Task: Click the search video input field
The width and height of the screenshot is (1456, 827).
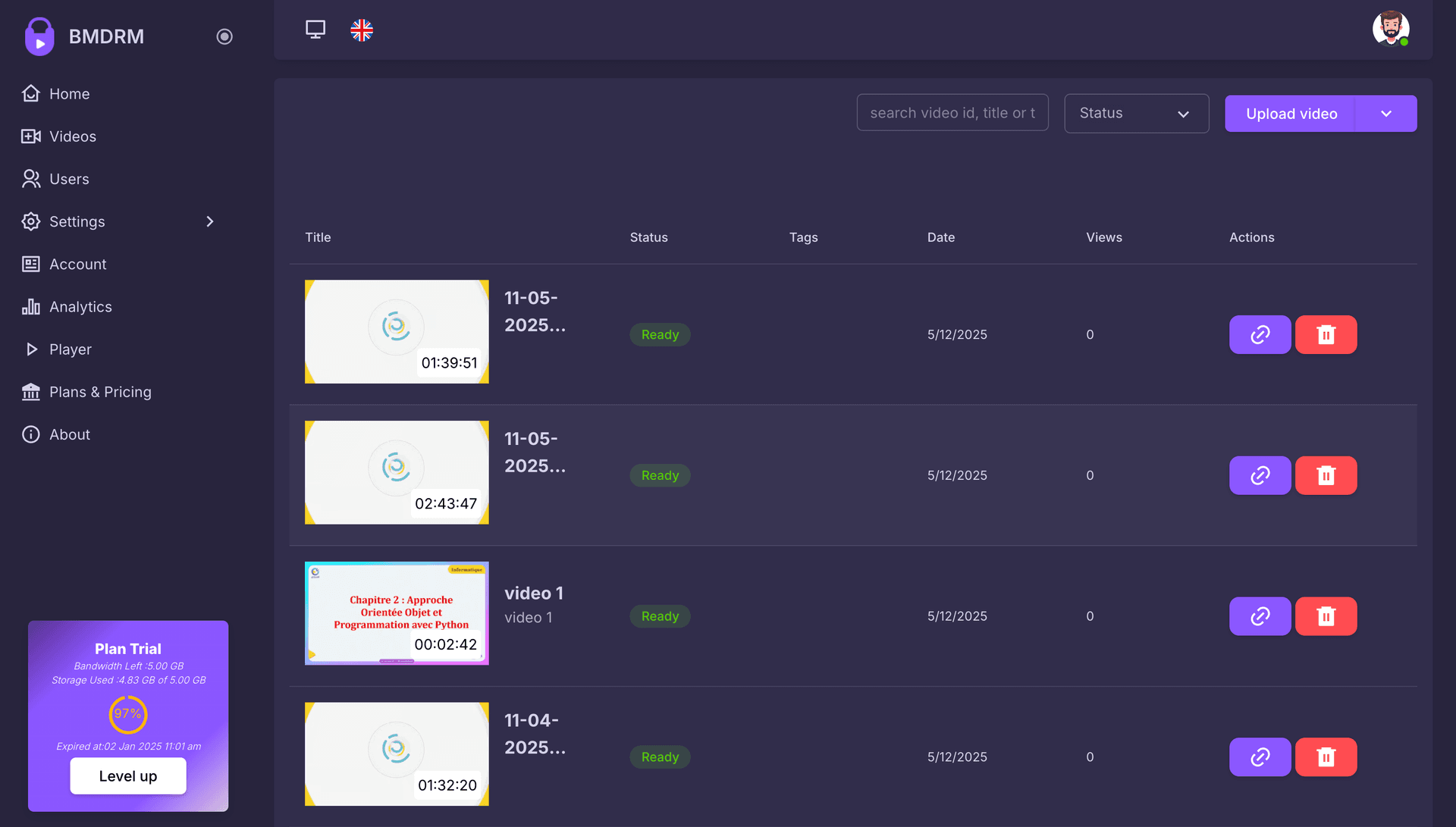Action: (952, 113)
